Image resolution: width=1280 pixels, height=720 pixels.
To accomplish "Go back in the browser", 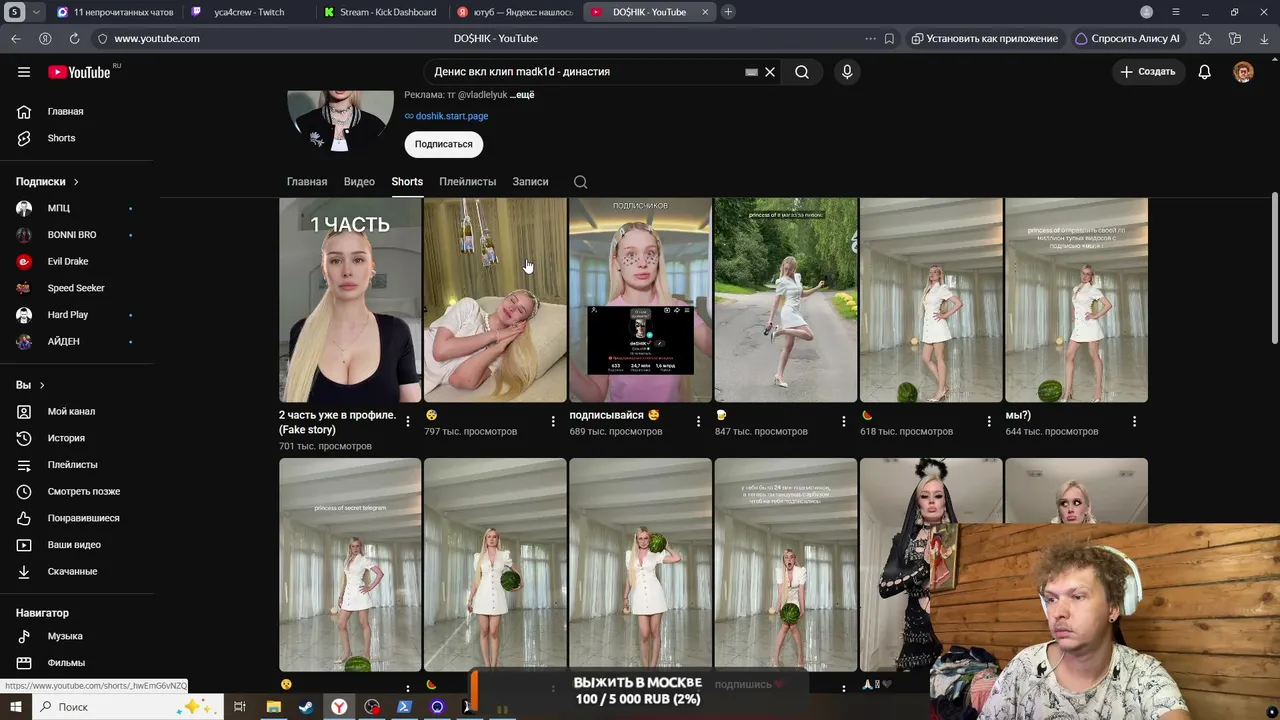I will tap(16, 38).
